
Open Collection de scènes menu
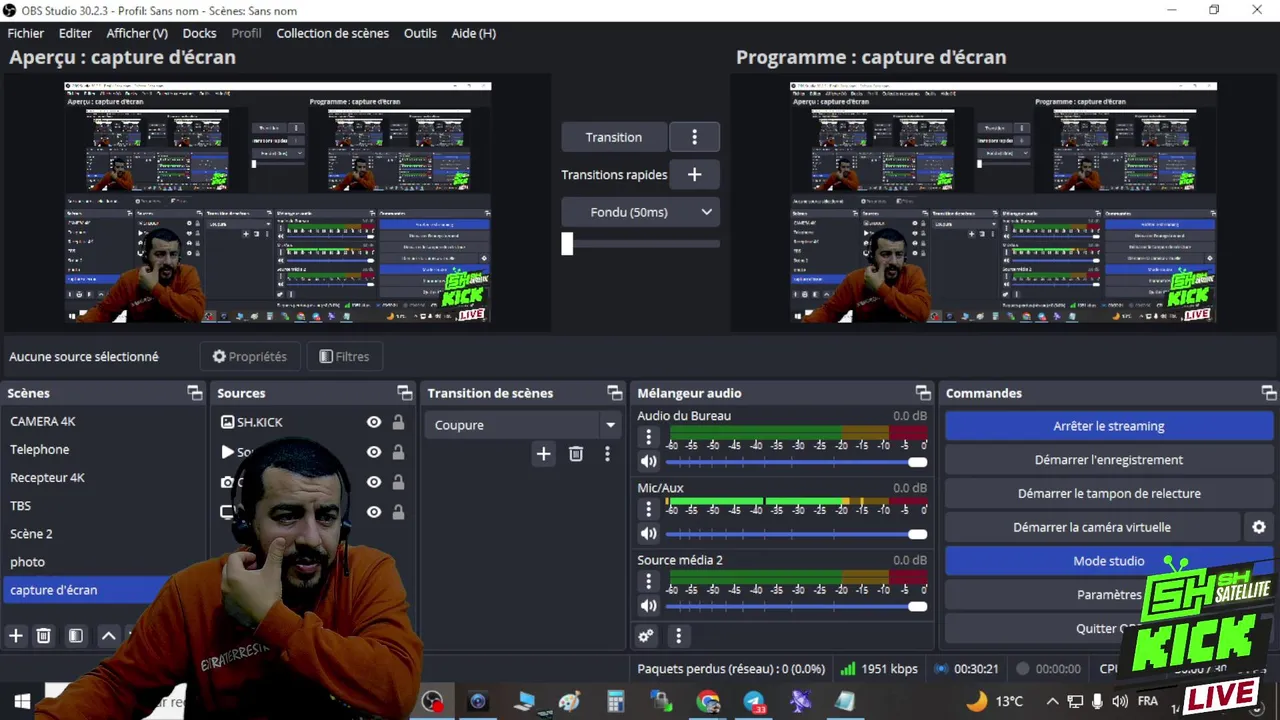pos(333,33)
